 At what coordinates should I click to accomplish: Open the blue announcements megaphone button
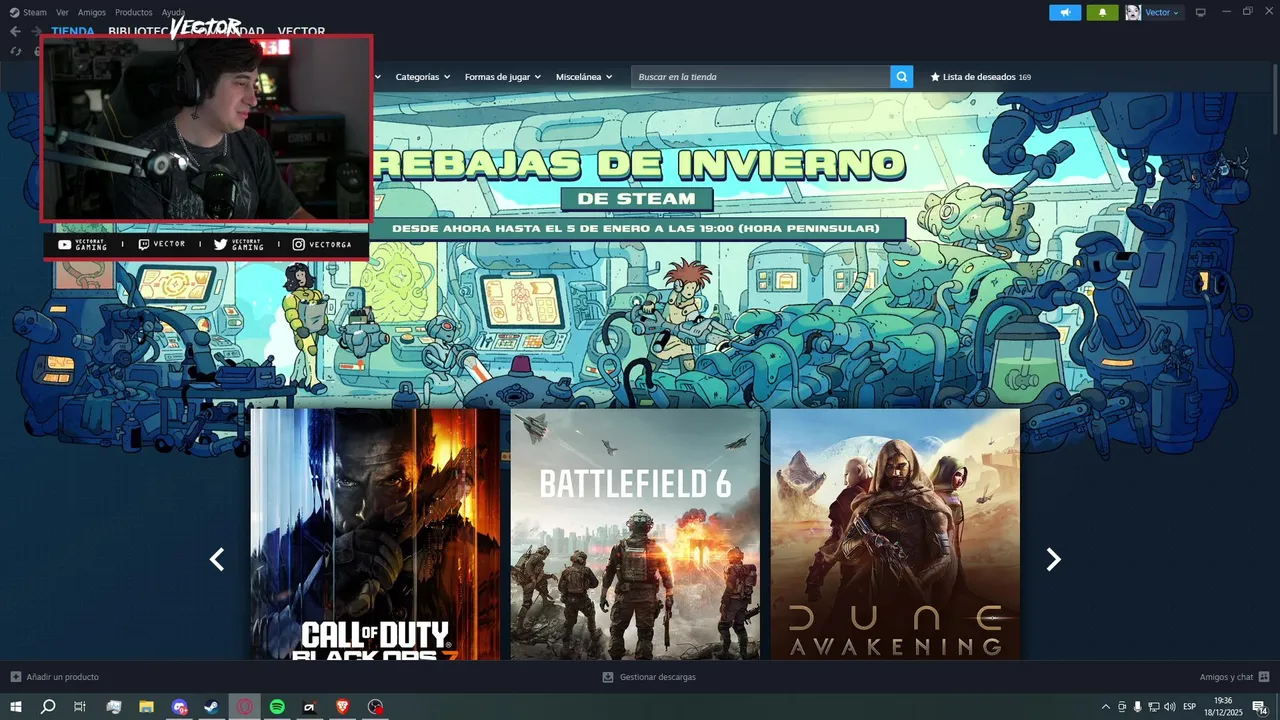1065,13
